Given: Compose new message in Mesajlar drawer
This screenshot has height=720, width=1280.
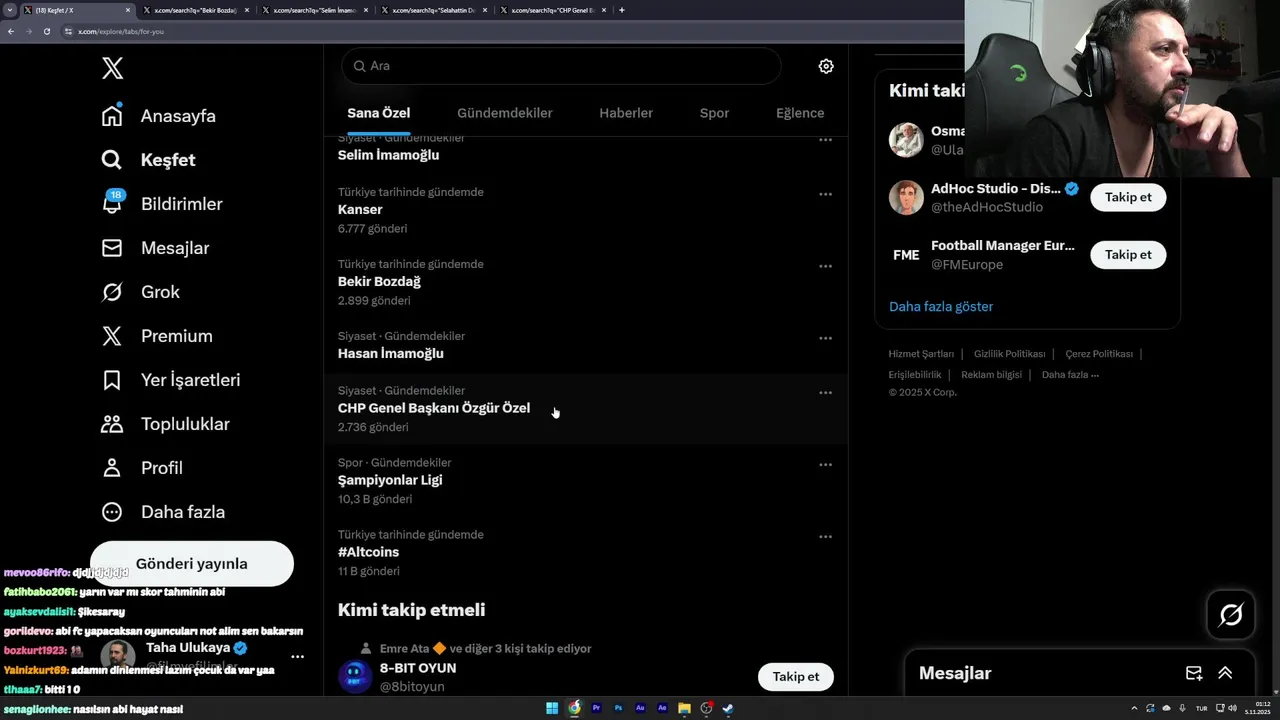Looking at the screenshot, I should click(x=1194, y=673).
